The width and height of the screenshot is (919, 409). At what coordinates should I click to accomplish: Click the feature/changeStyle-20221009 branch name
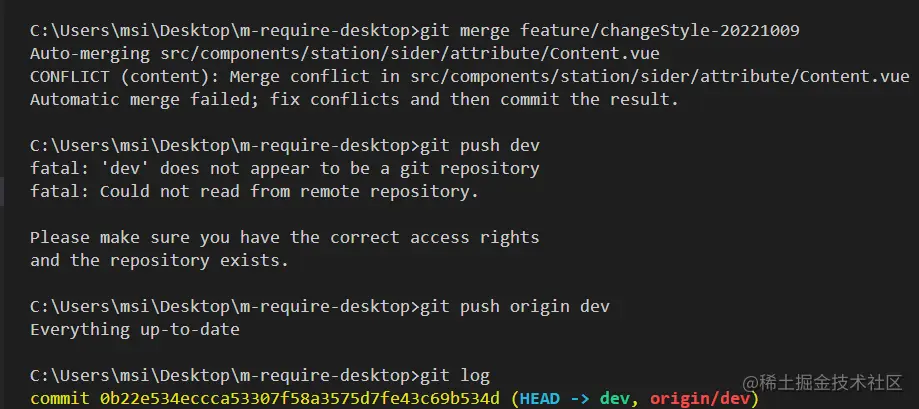pos(659,30)
